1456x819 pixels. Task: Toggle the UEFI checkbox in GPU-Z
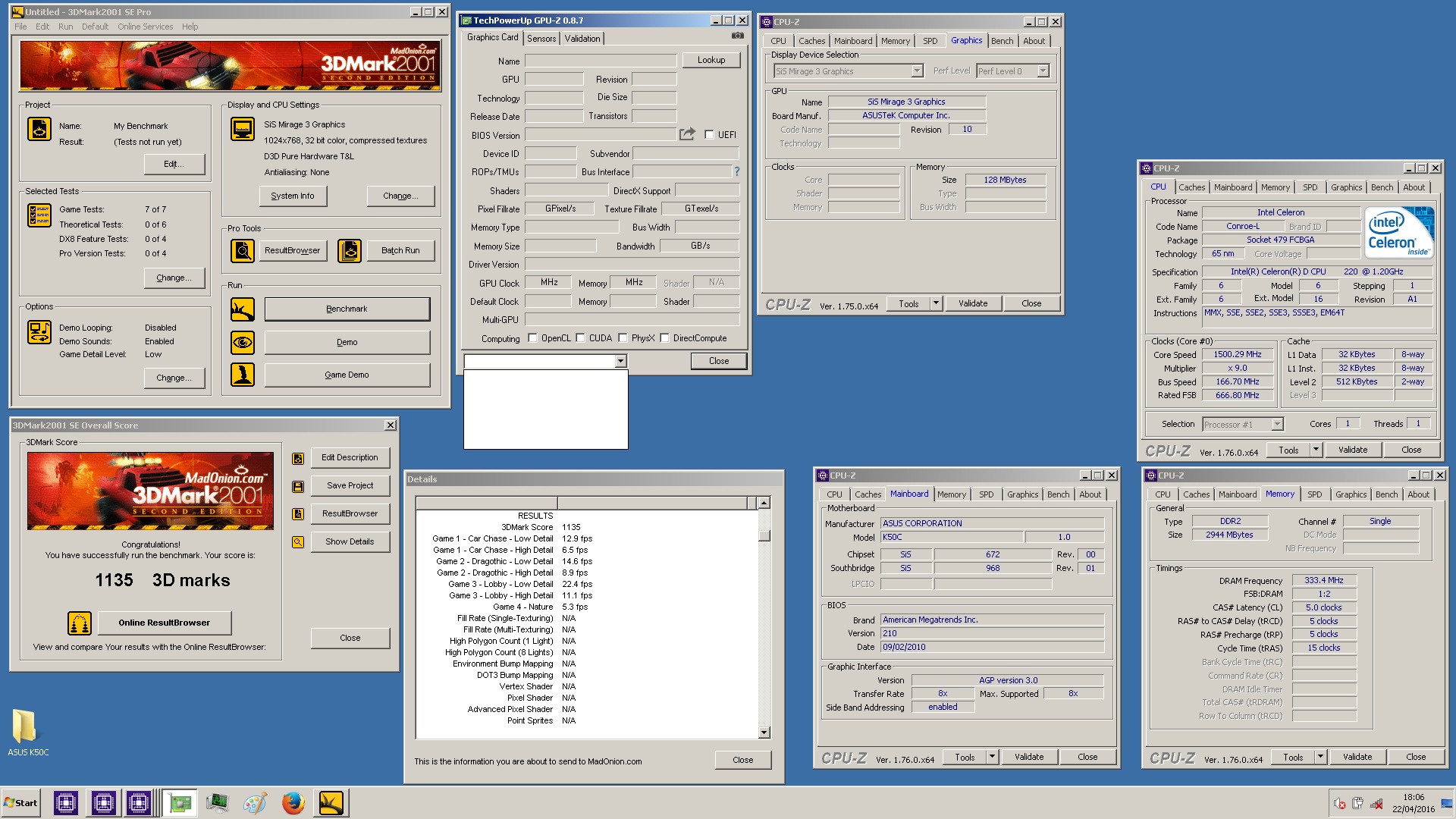click(709, 135)
